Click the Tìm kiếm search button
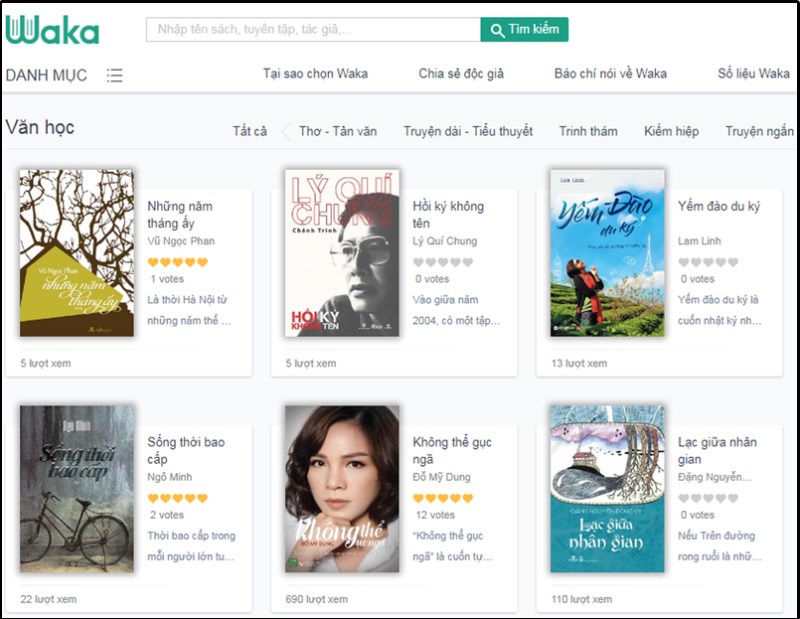800x619 pixels. coord(524,30)
